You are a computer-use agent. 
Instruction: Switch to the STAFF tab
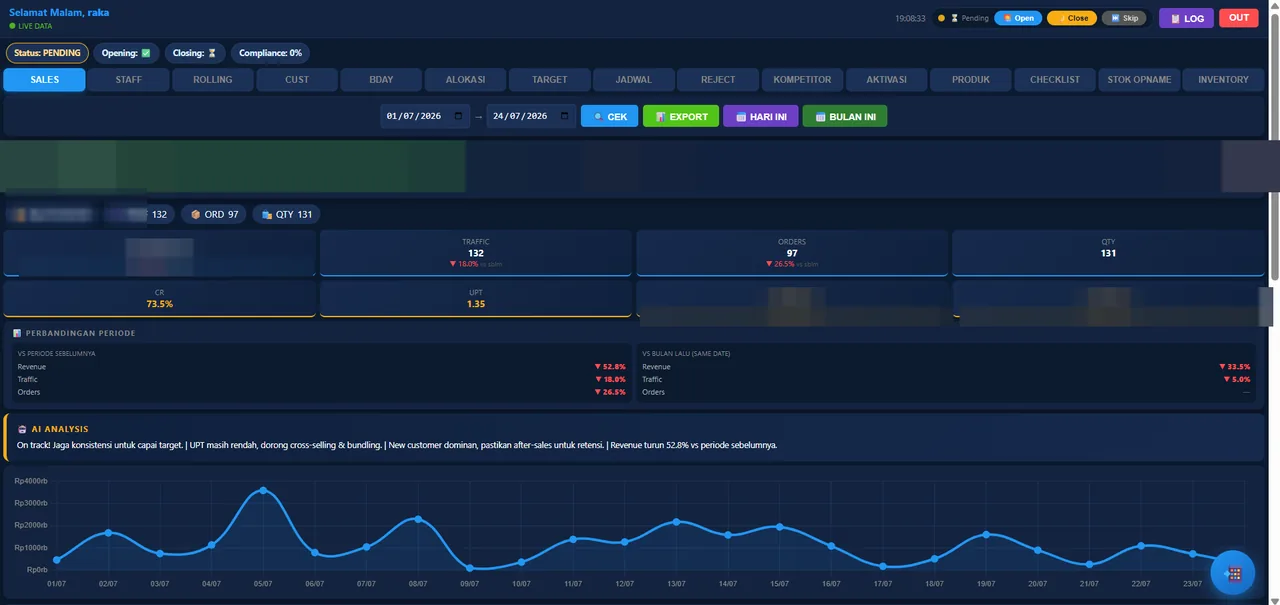[128, 80]
